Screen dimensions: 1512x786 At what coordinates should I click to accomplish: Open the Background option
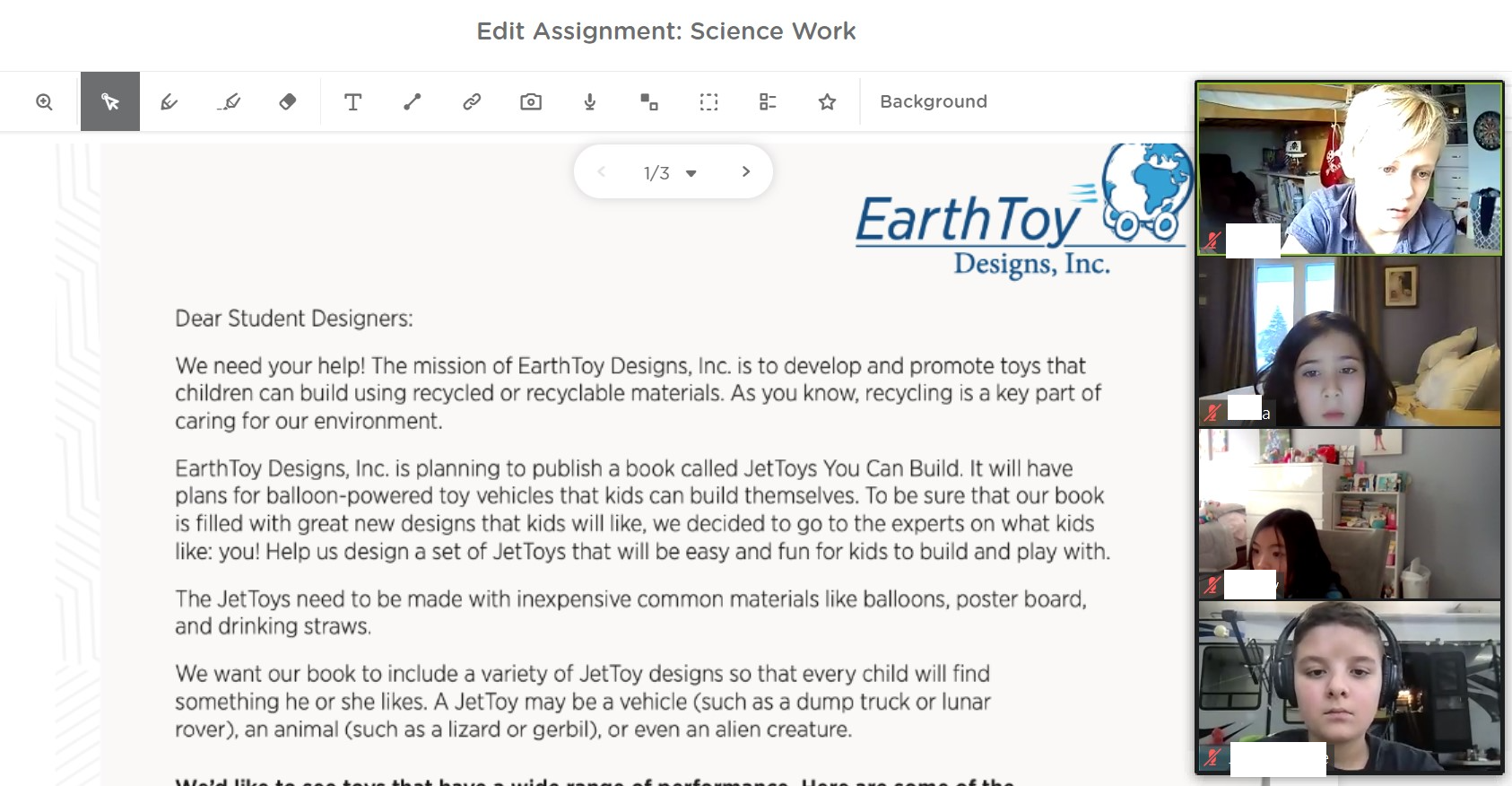933,102
